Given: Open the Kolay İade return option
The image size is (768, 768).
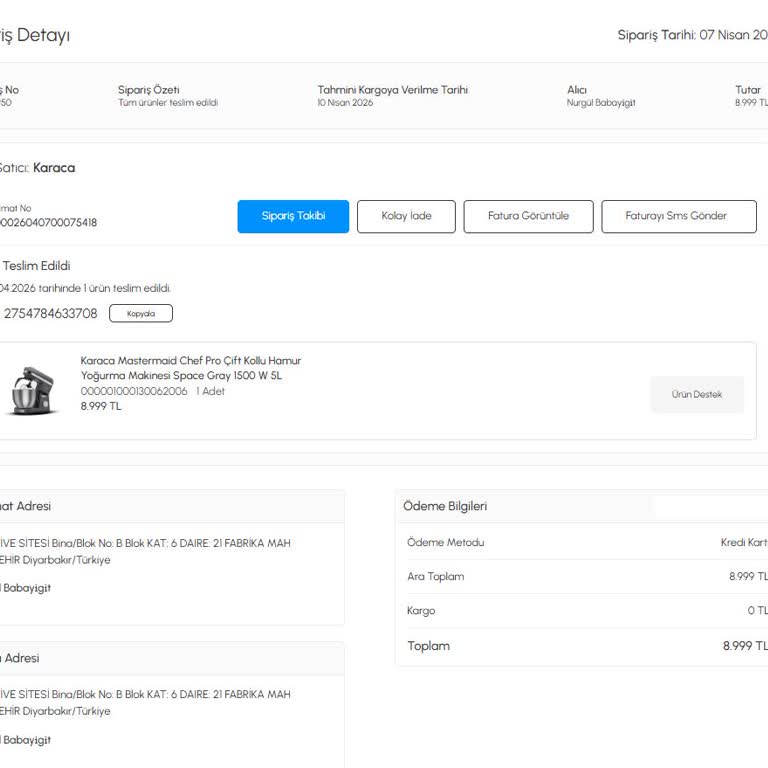Looking at the screenshot, I should click(x=406, y=216).
